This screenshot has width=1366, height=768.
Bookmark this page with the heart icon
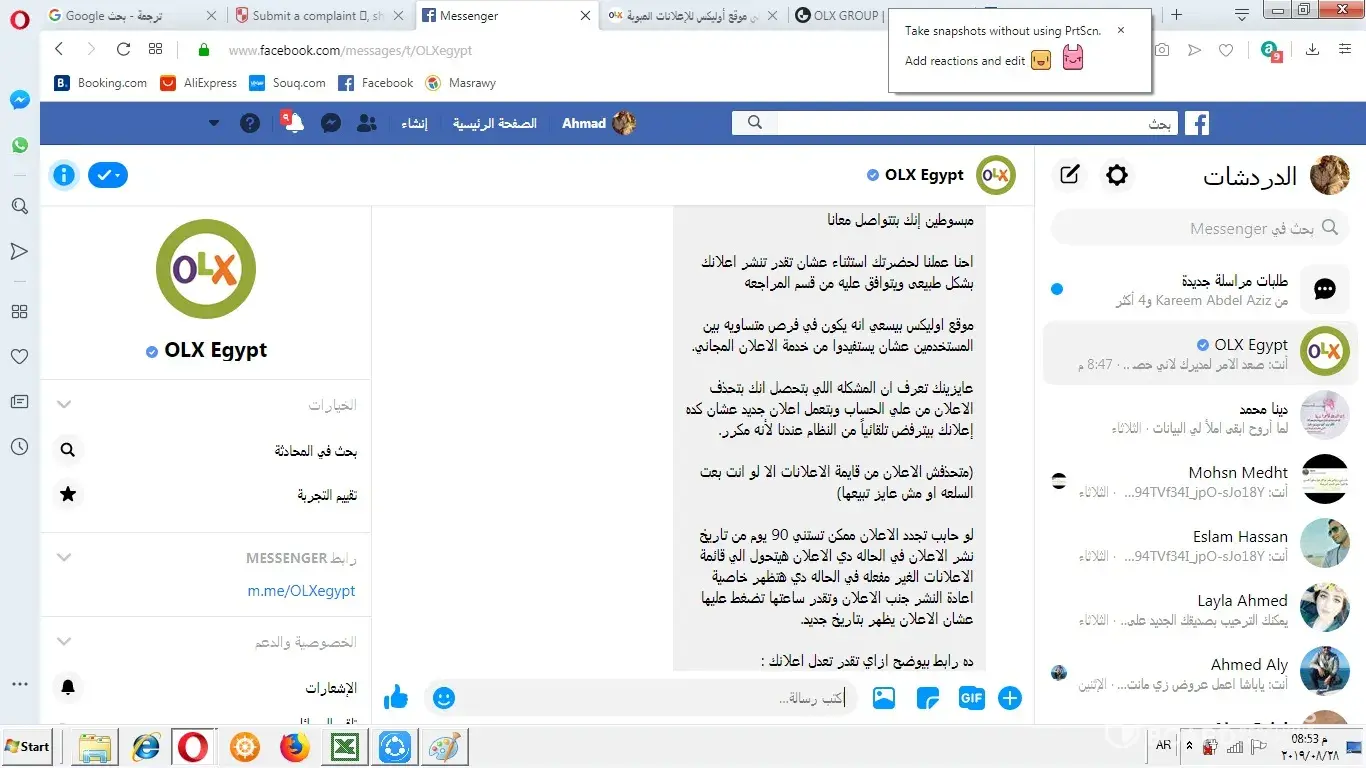click(1226, 50)
